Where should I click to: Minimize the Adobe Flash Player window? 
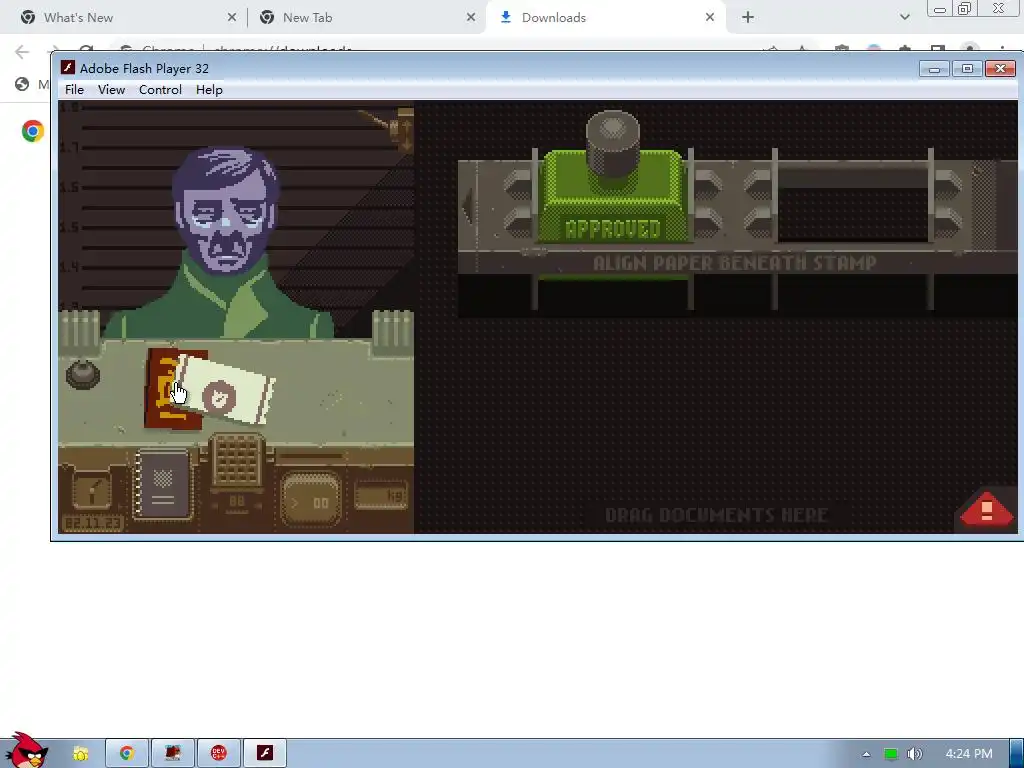coord(934,69)
